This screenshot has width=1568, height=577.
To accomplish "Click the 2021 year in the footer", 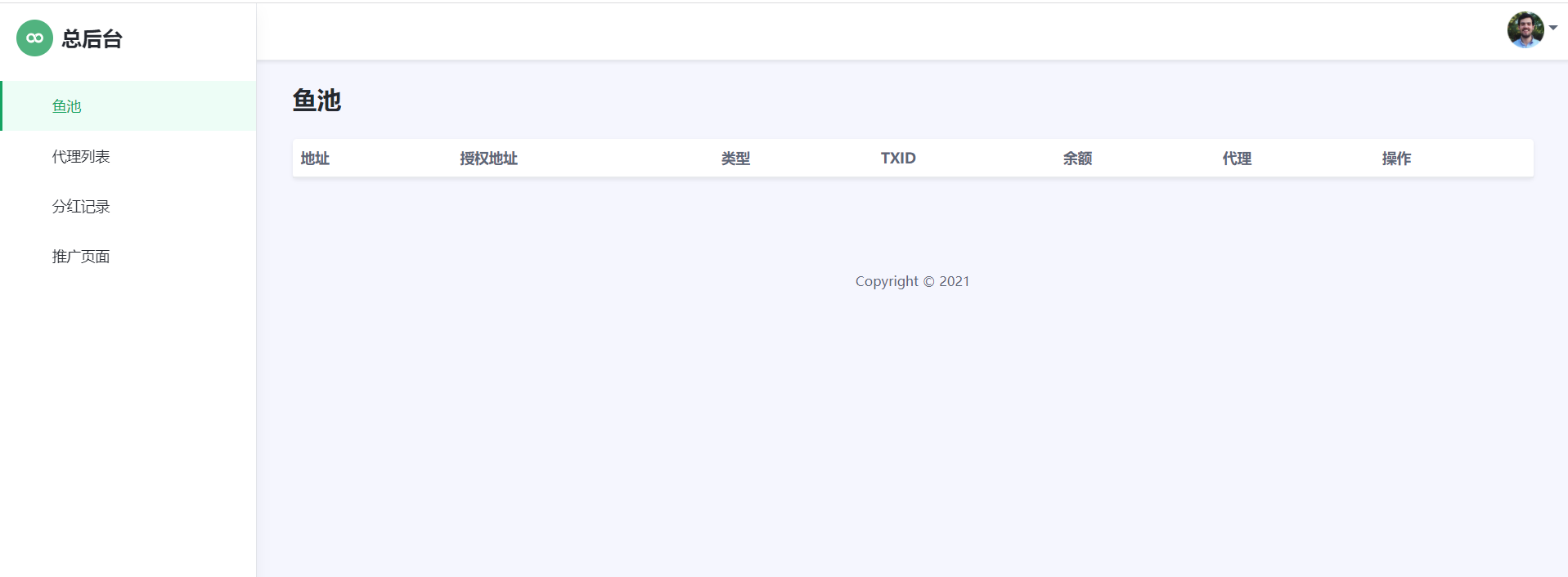I will 954,281.
